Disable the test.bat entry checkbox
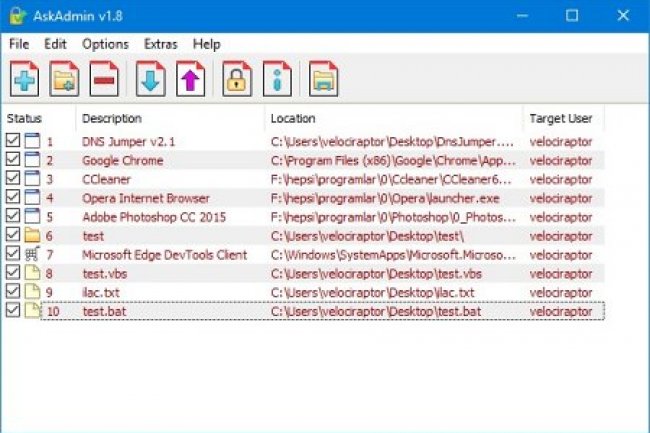 [12, 311]
